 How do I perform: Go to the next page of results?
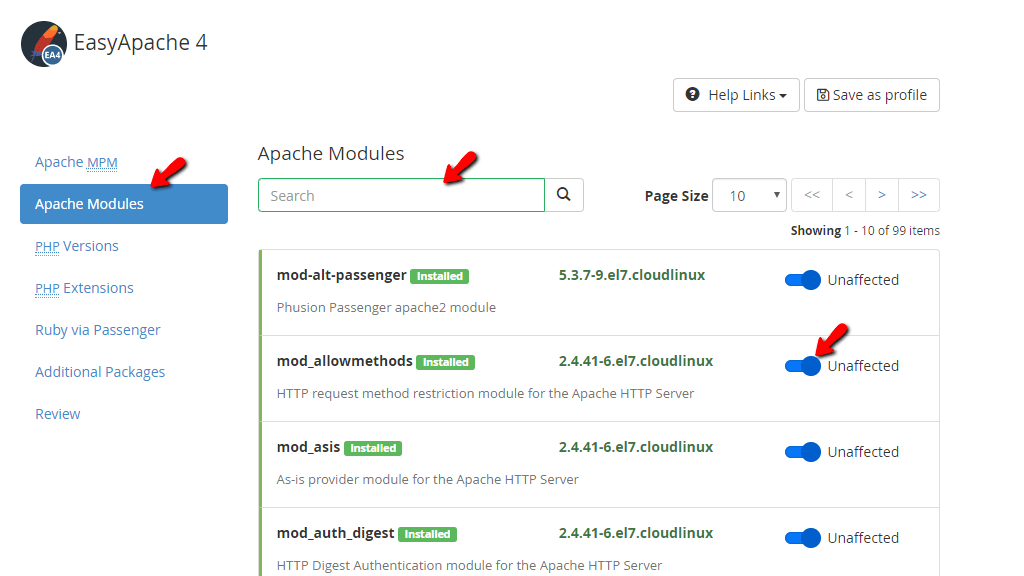(x=882, y=195)
